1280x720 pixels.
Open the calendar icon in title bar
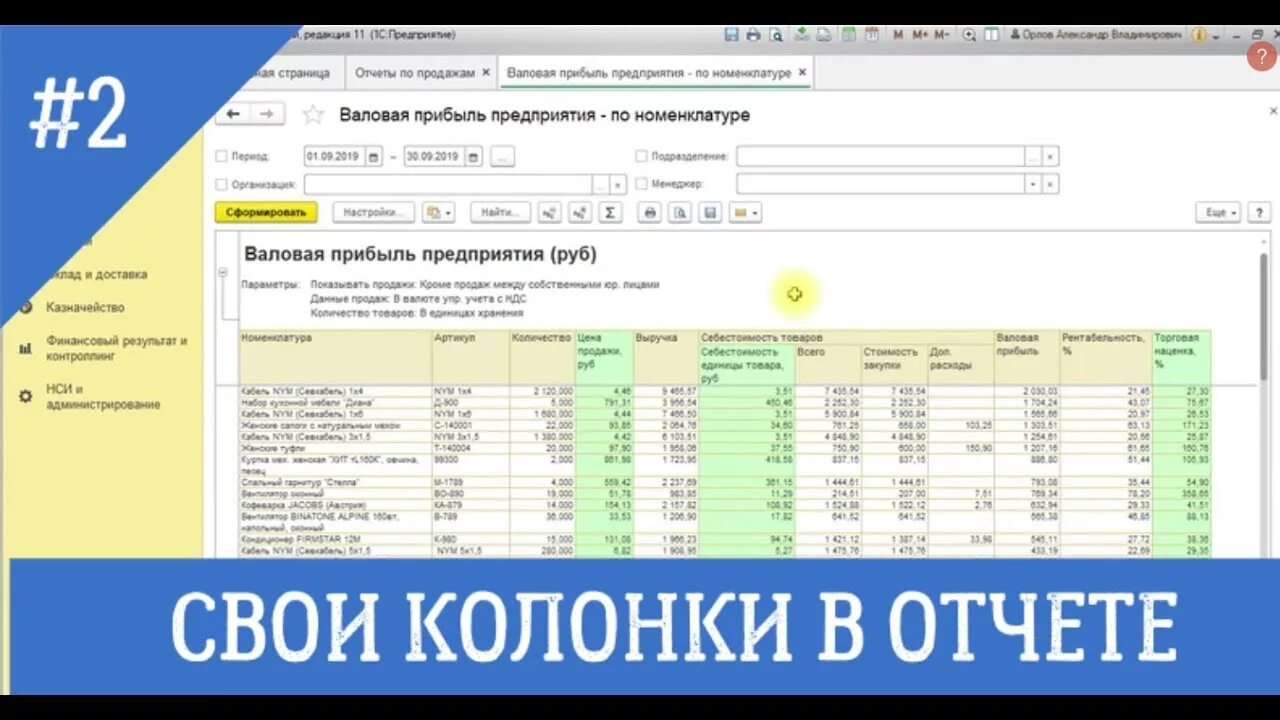click(x=871, y=34)
